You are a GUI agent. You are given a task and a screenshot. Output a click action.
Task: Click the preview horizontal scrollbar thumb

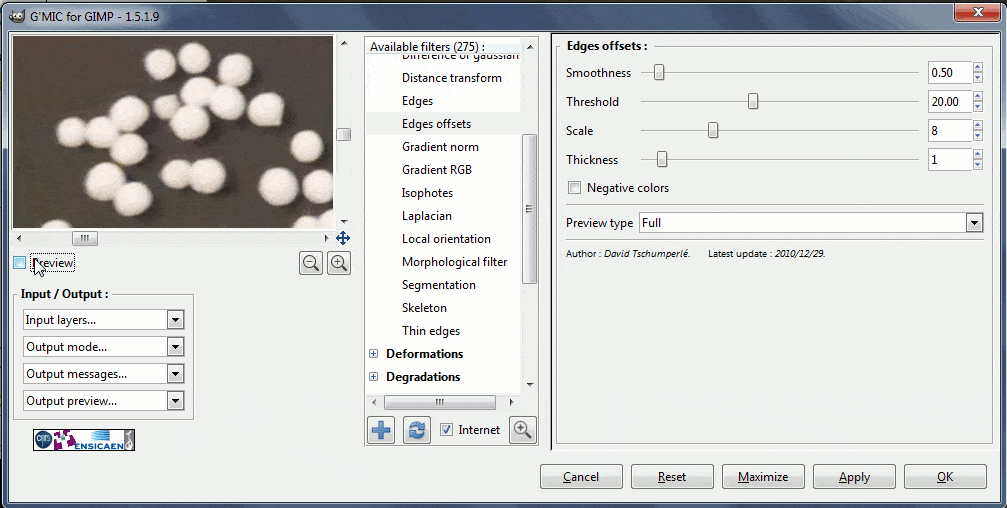coord(85,238)
